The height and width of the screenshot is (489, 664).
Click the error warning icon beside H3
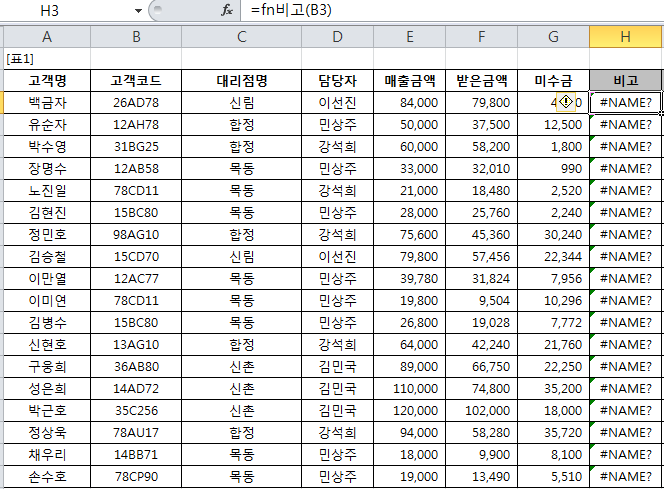566,102
